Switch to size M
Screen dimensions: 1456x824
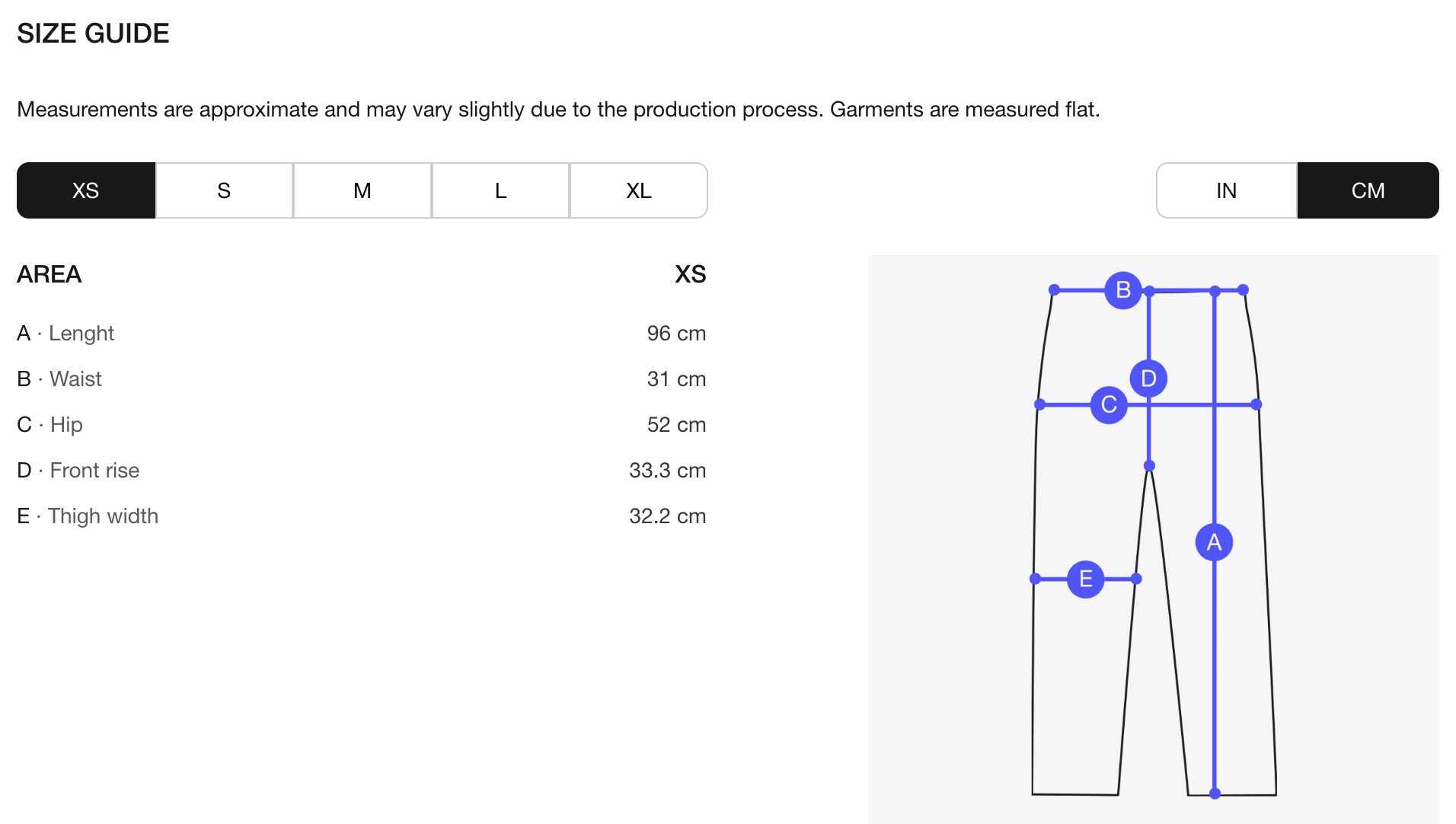[362, 190]
